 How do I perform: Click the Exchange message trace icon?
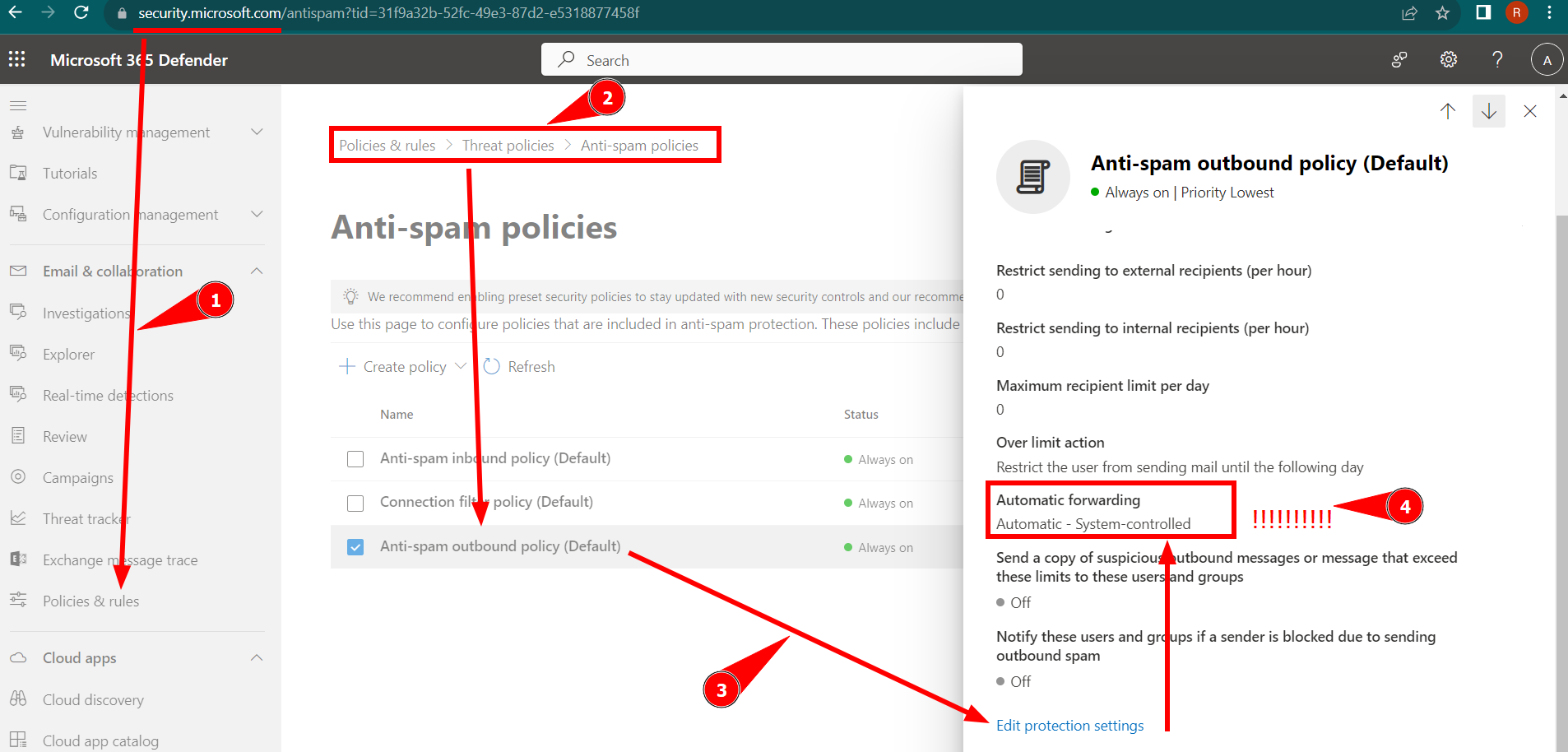click(x=18, y=559)
